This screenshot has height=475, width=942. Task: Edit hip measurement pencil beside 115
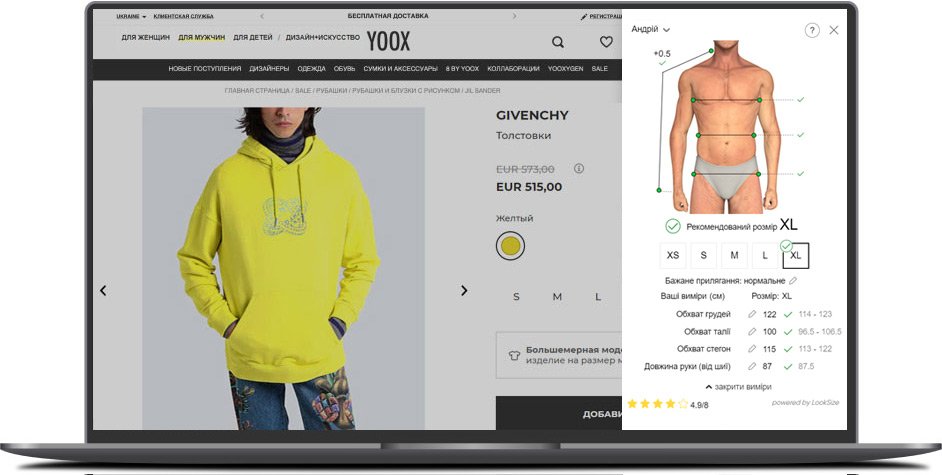pos(752,349)
